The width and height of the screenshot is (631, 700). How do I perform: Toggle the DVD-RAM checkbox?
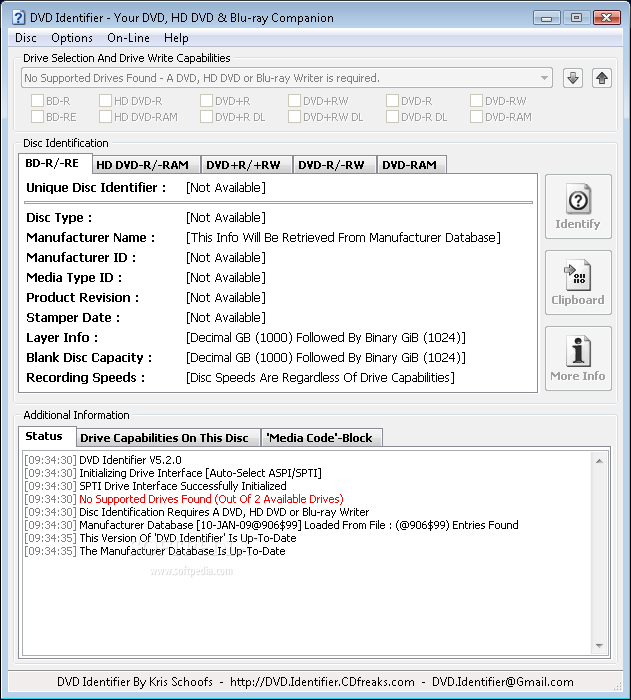coord(476,117)
